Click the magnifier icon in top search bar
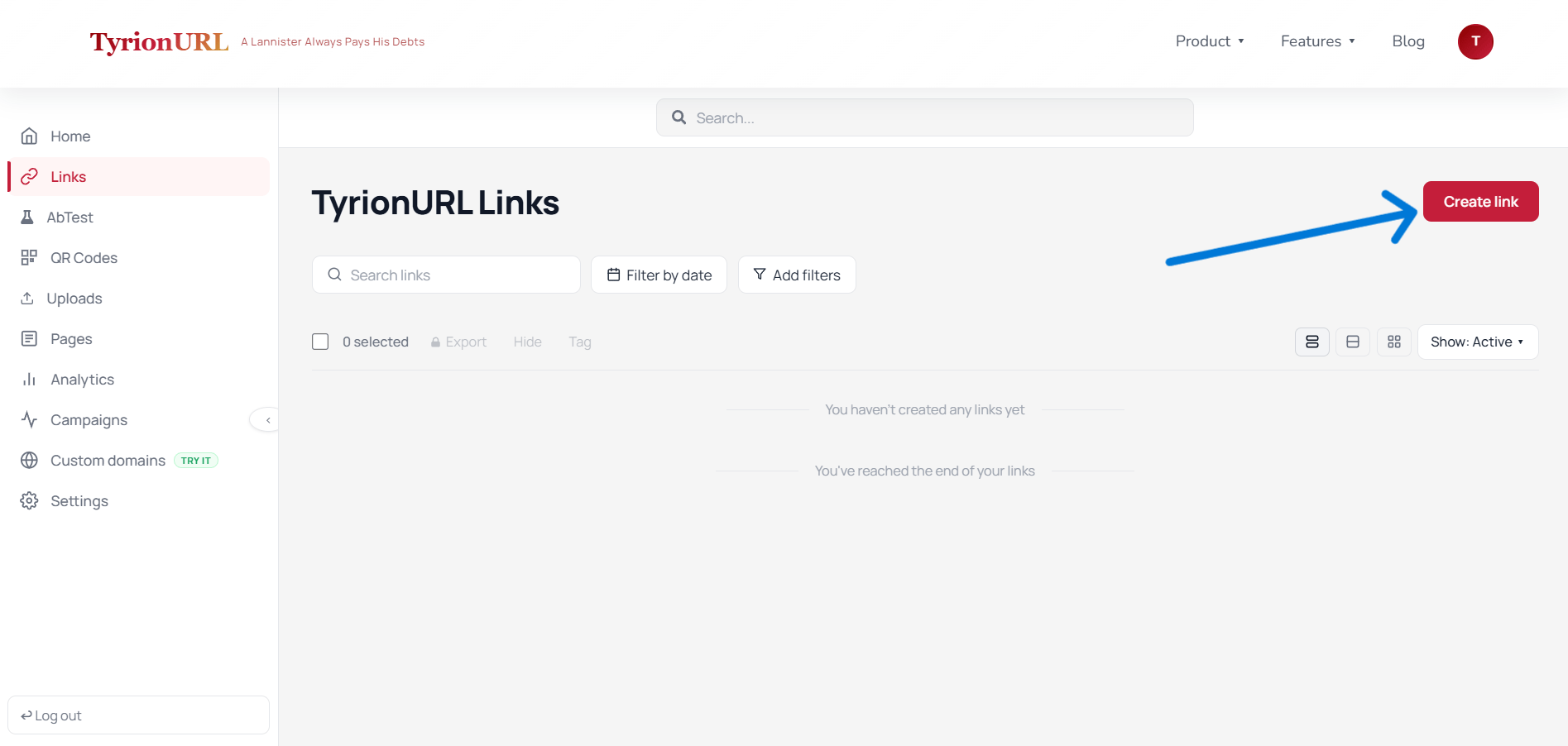The height and width of the screenshot is (746, 1568). 679,117
